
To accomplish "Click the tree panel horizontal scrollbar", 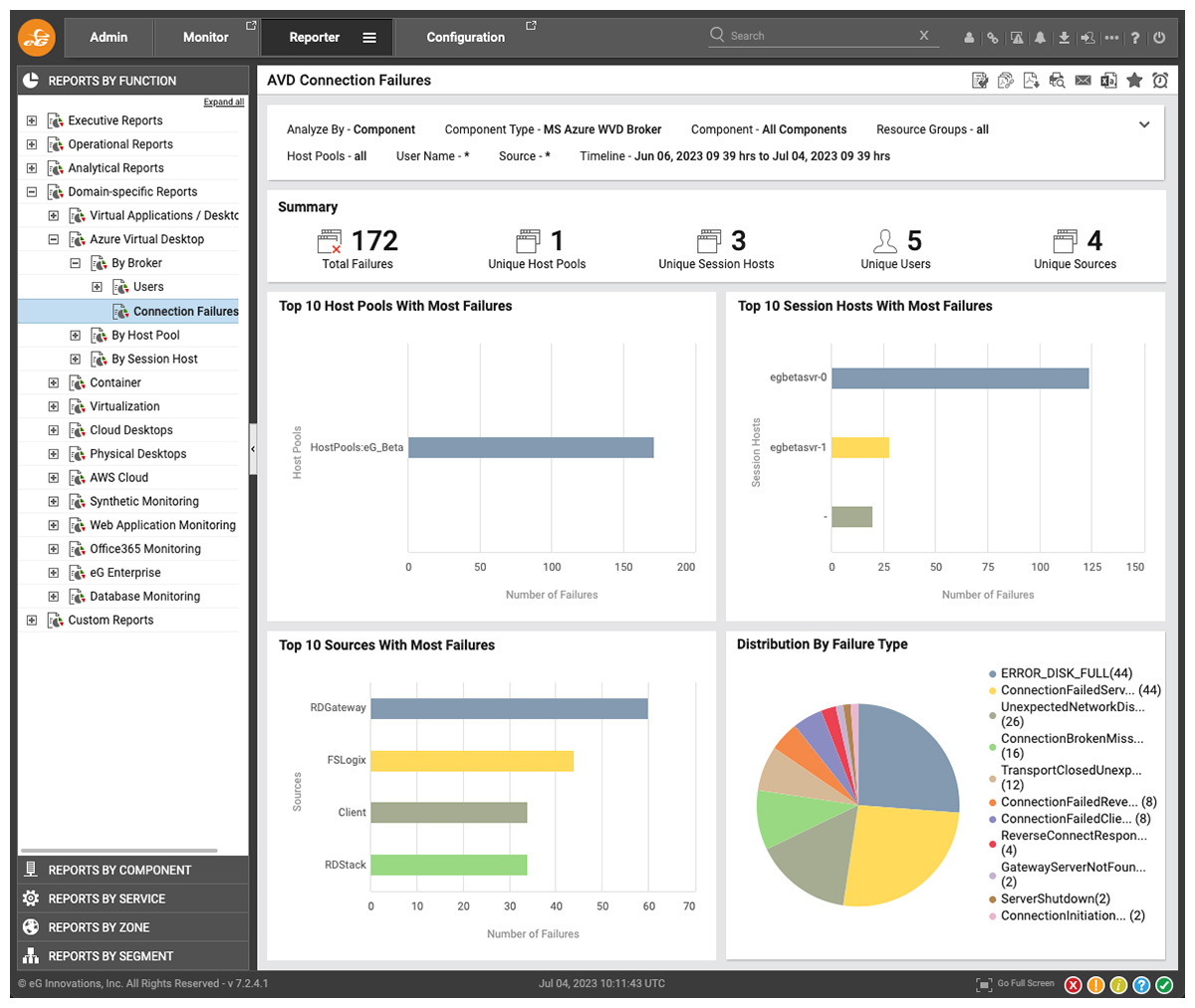I will tap(119, 850).
